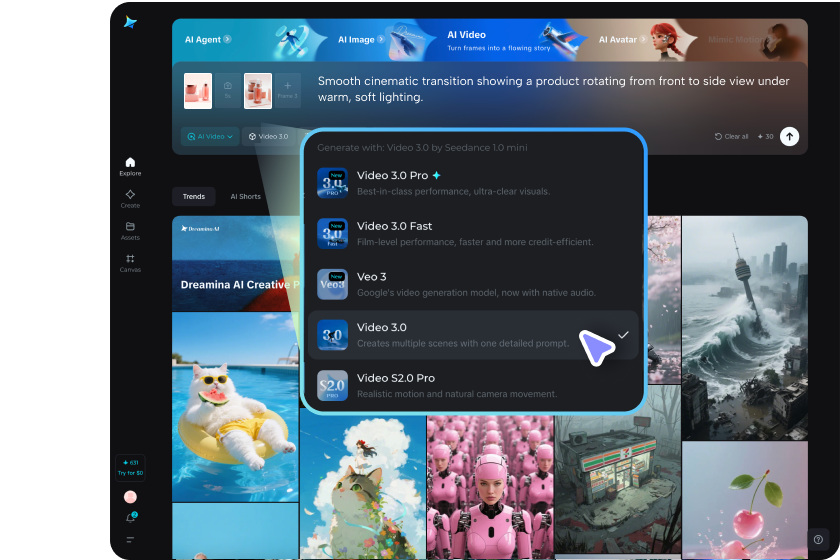This screenshot has height=560, width=840.
Task: Open the help question mark icon
Action: point(818,540)
